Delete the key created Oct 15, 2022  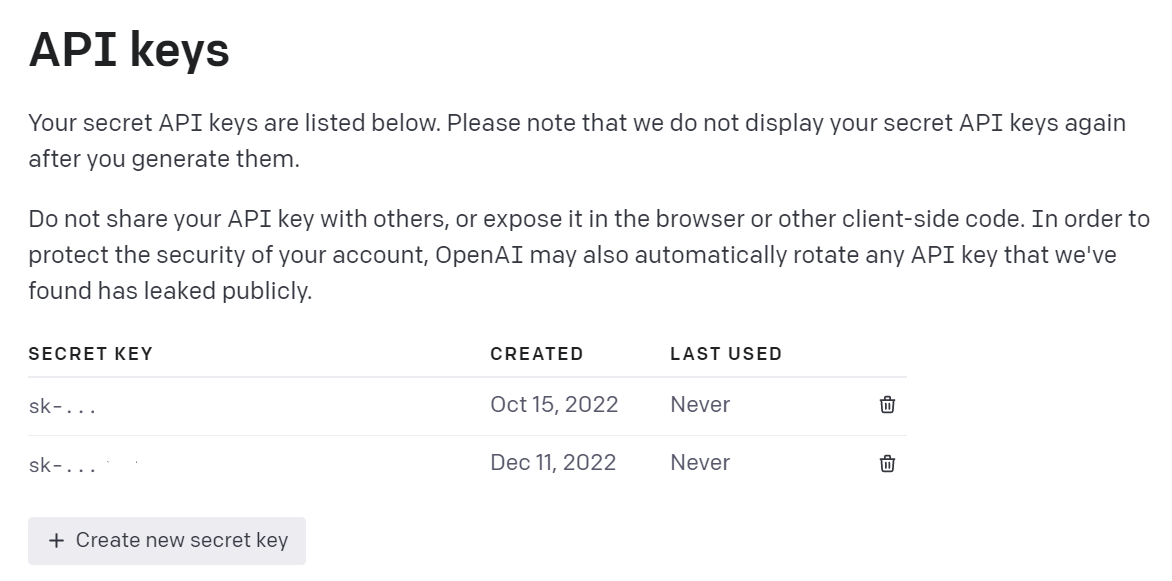click(887, 405)
